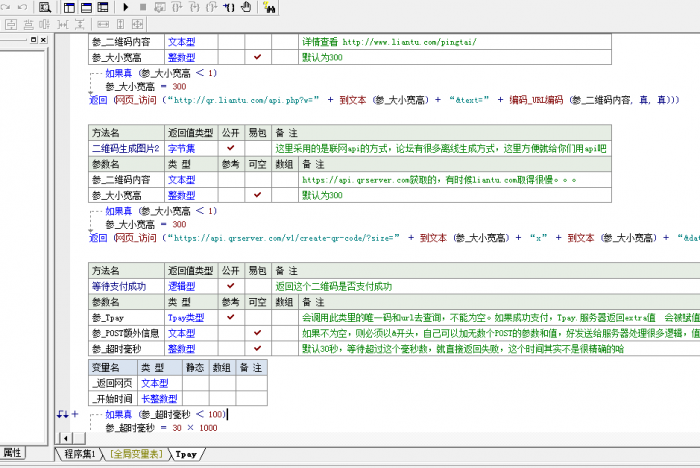Toggle 公开 checkmark for 等待支付成功 method
This screenshot has width=700, height=468.
point(230,286)
